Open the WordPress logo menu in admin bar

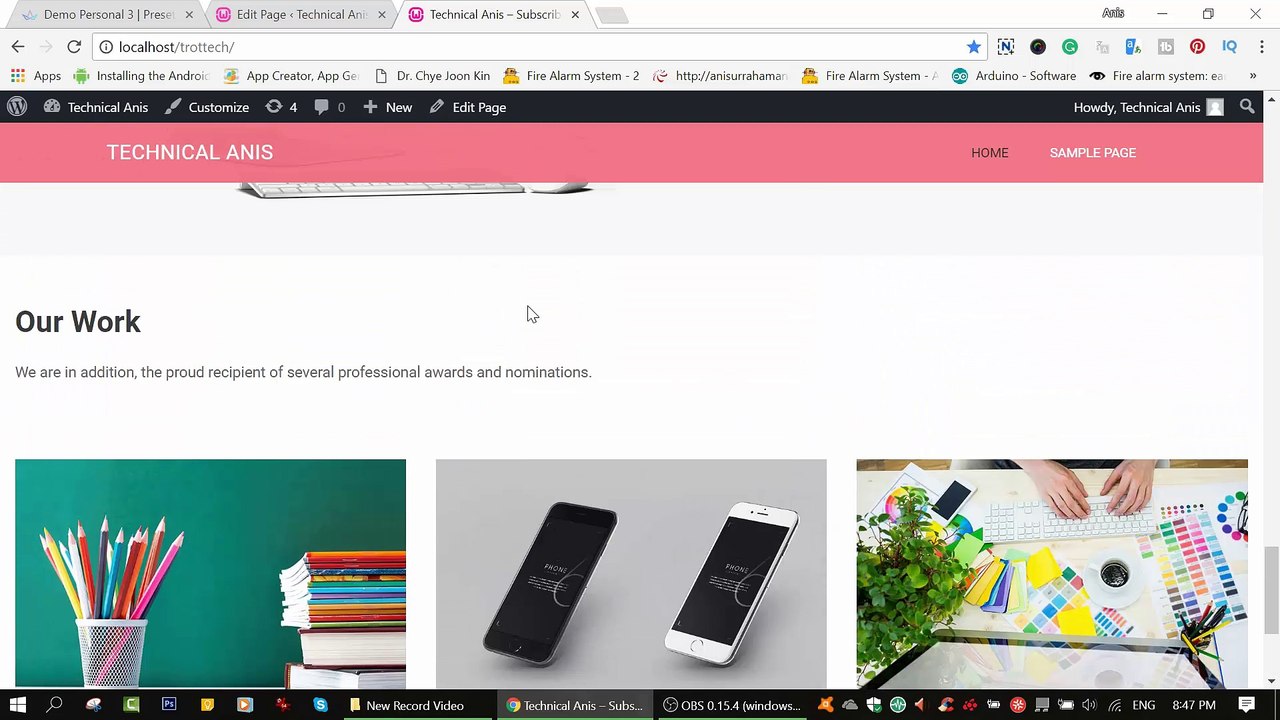16,107
